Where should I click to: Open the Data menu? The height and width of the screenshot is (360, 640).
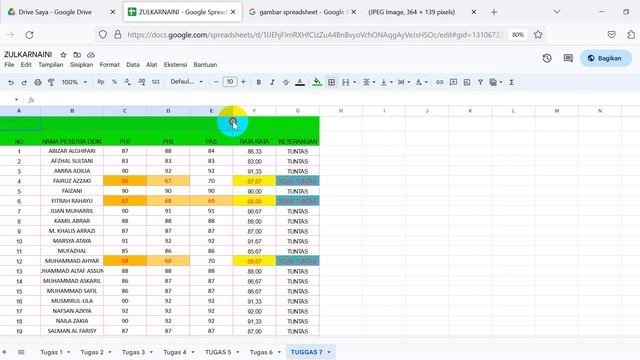click(133, 65)
